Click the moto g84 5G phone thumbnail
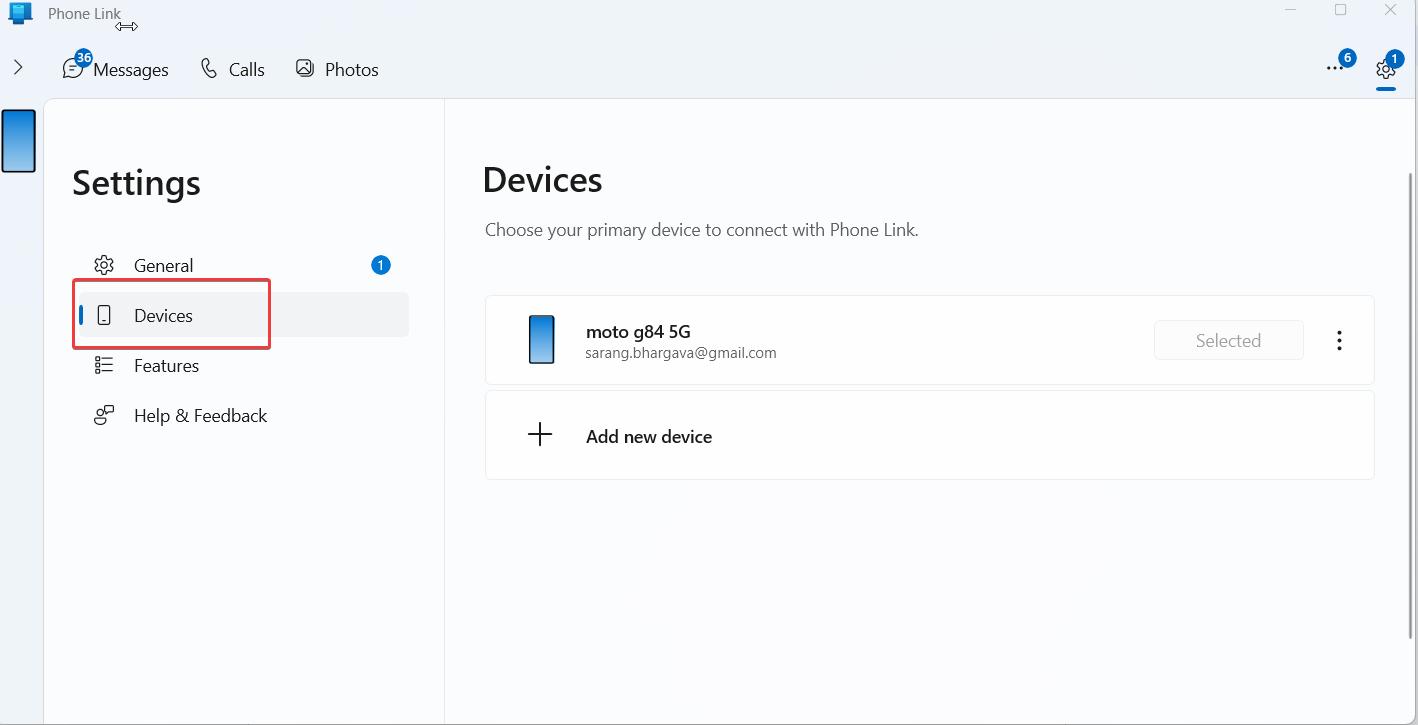 pyautogui.click(x=541, y=339)
